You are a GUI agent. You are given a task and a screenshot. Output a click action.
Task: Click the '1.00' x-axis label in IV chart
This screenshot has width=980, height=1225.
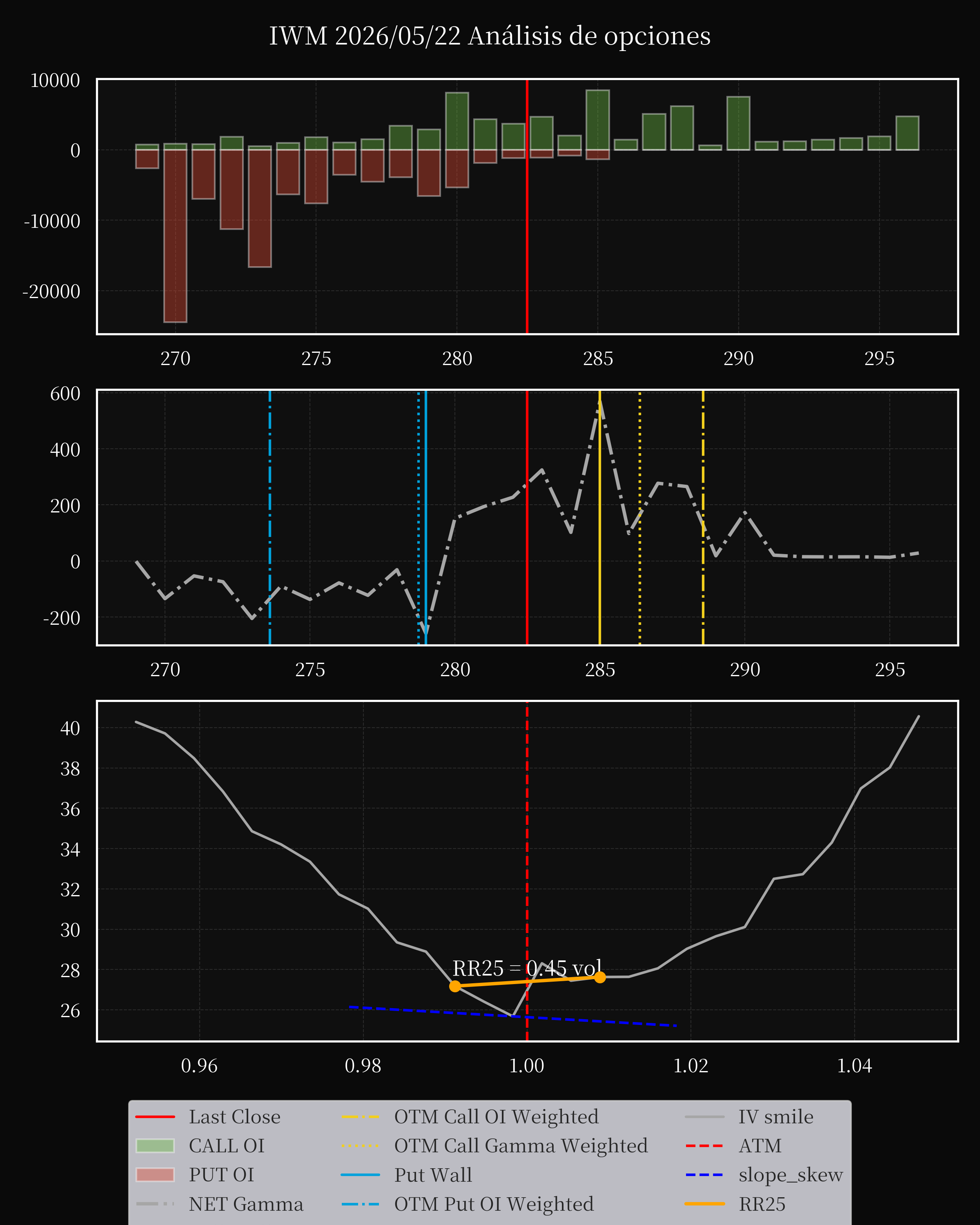click(x=527, y=1066)
